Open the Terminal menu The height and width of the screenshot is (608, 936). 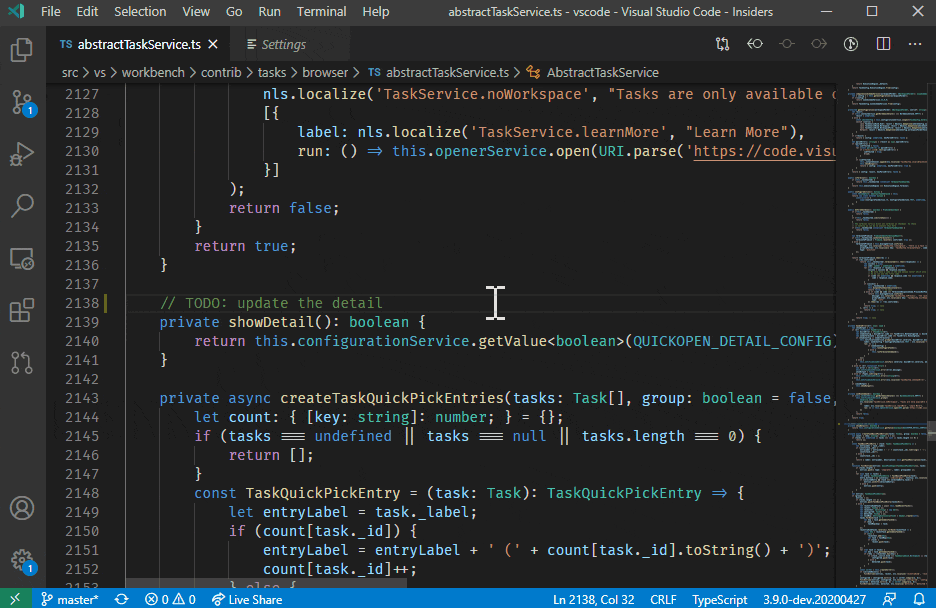click(x=321, y=12)
